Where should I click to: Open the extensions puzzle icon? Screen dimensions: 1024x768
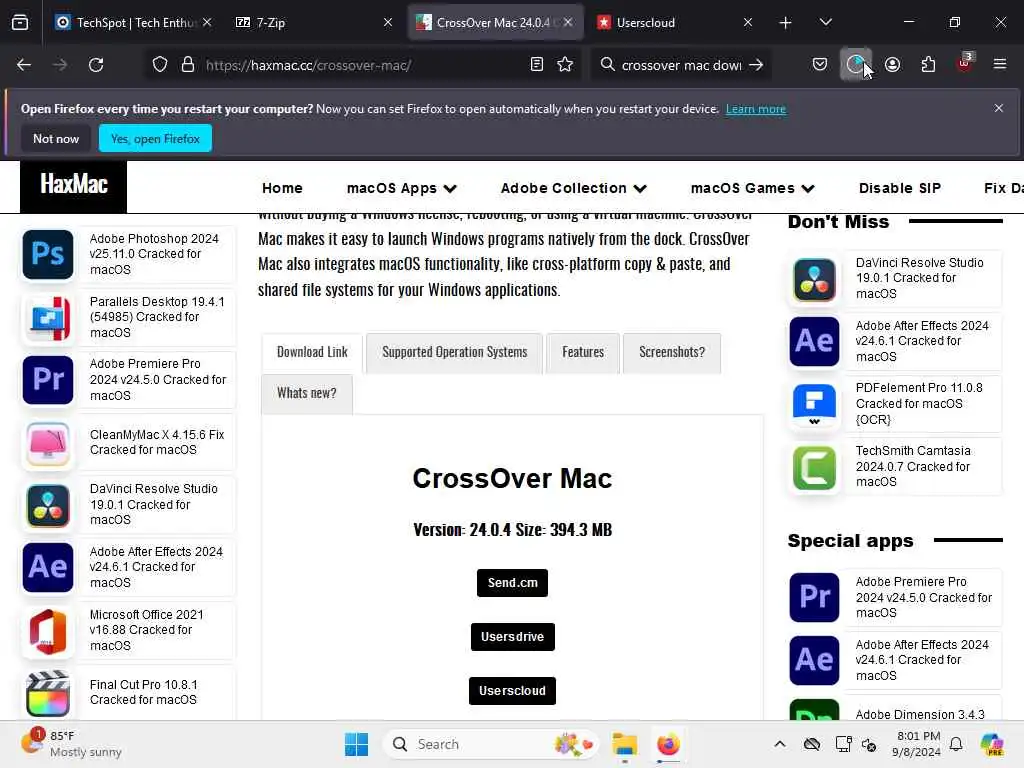pyautogui.click(x=929, y=65)
